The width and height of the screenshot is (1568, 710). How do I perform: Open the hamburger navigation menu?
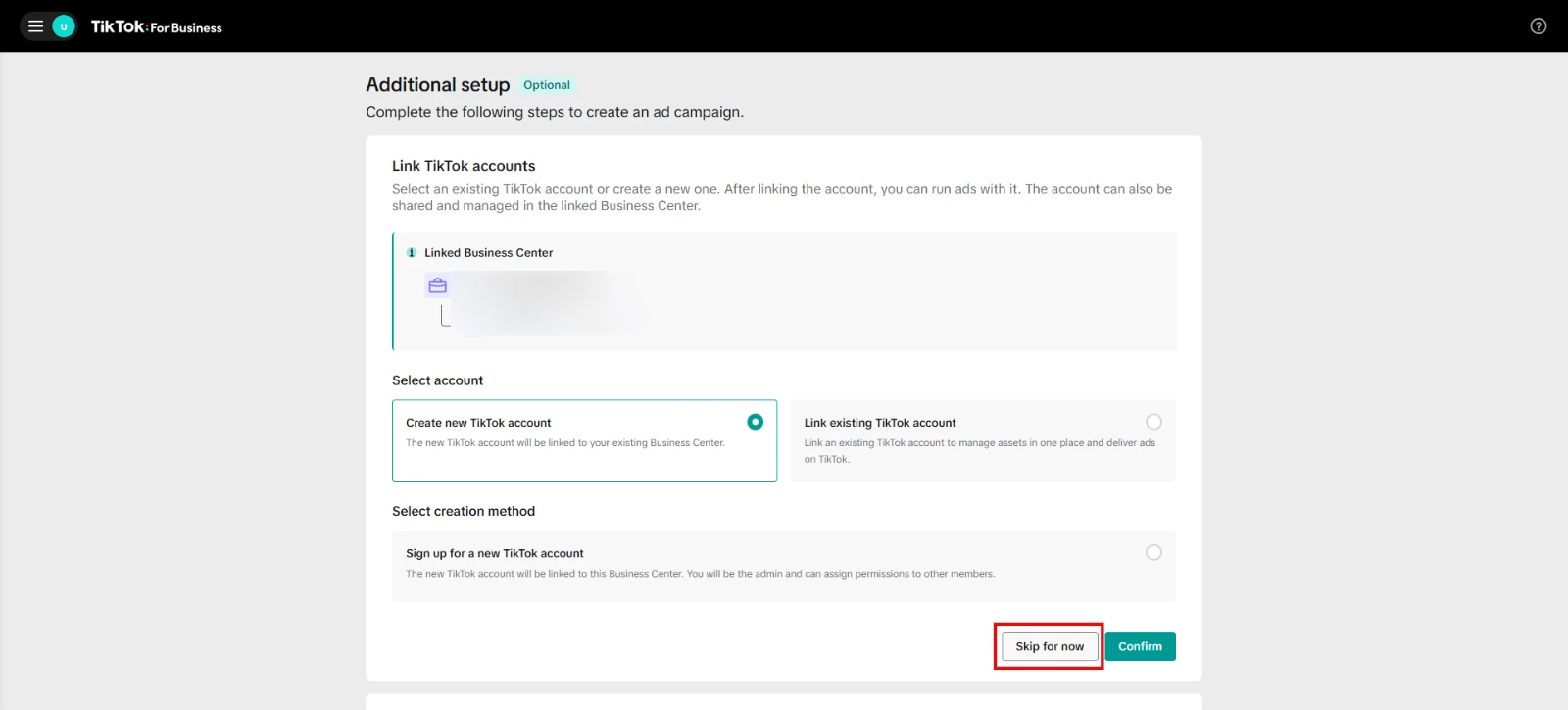pyautogui.click(x=35, y=26)
